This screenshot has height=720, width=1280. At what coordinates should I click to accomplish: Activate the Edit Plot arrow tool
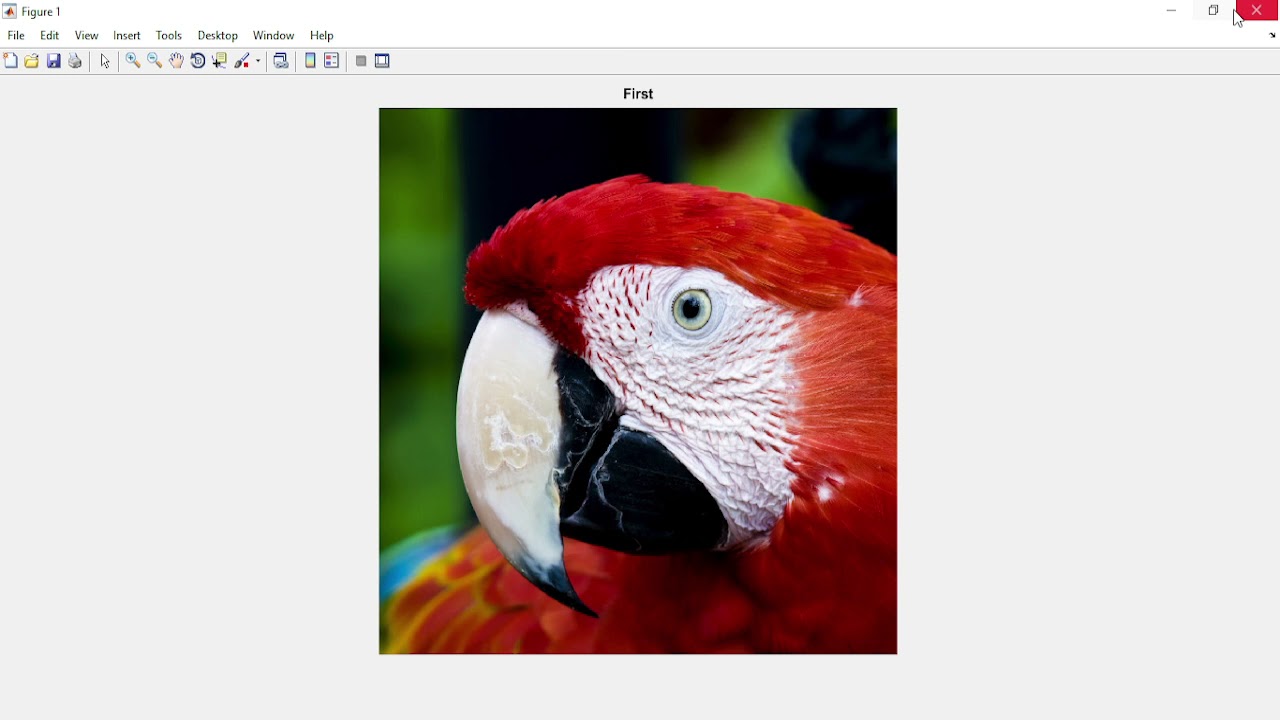(x=105, y=61)
